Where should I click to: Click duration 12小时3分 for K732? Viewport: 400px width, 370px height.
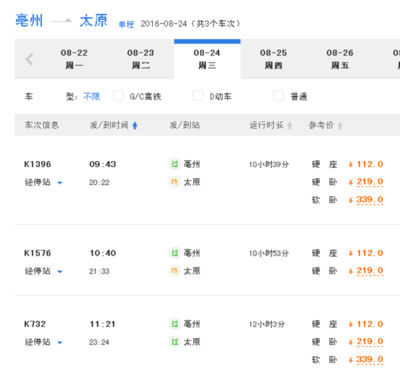pos(267,324)
